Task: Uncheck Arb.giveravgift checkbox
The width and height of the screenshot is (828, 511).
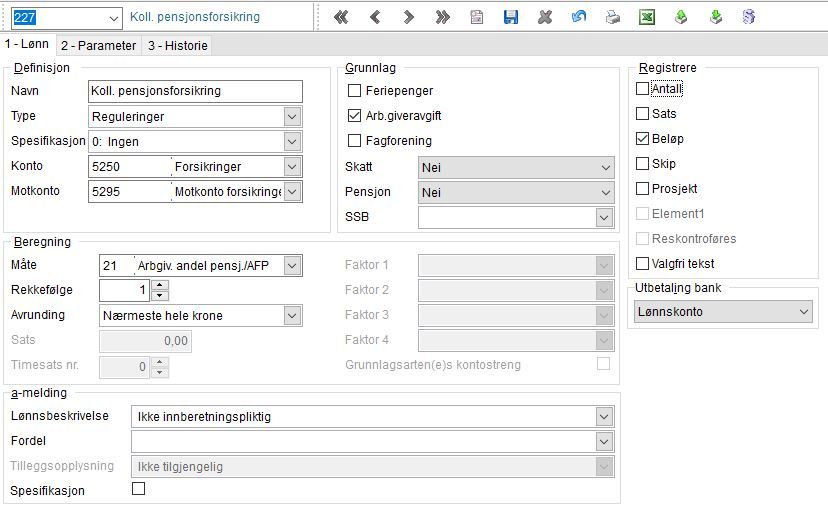Action: pos(354,116)
